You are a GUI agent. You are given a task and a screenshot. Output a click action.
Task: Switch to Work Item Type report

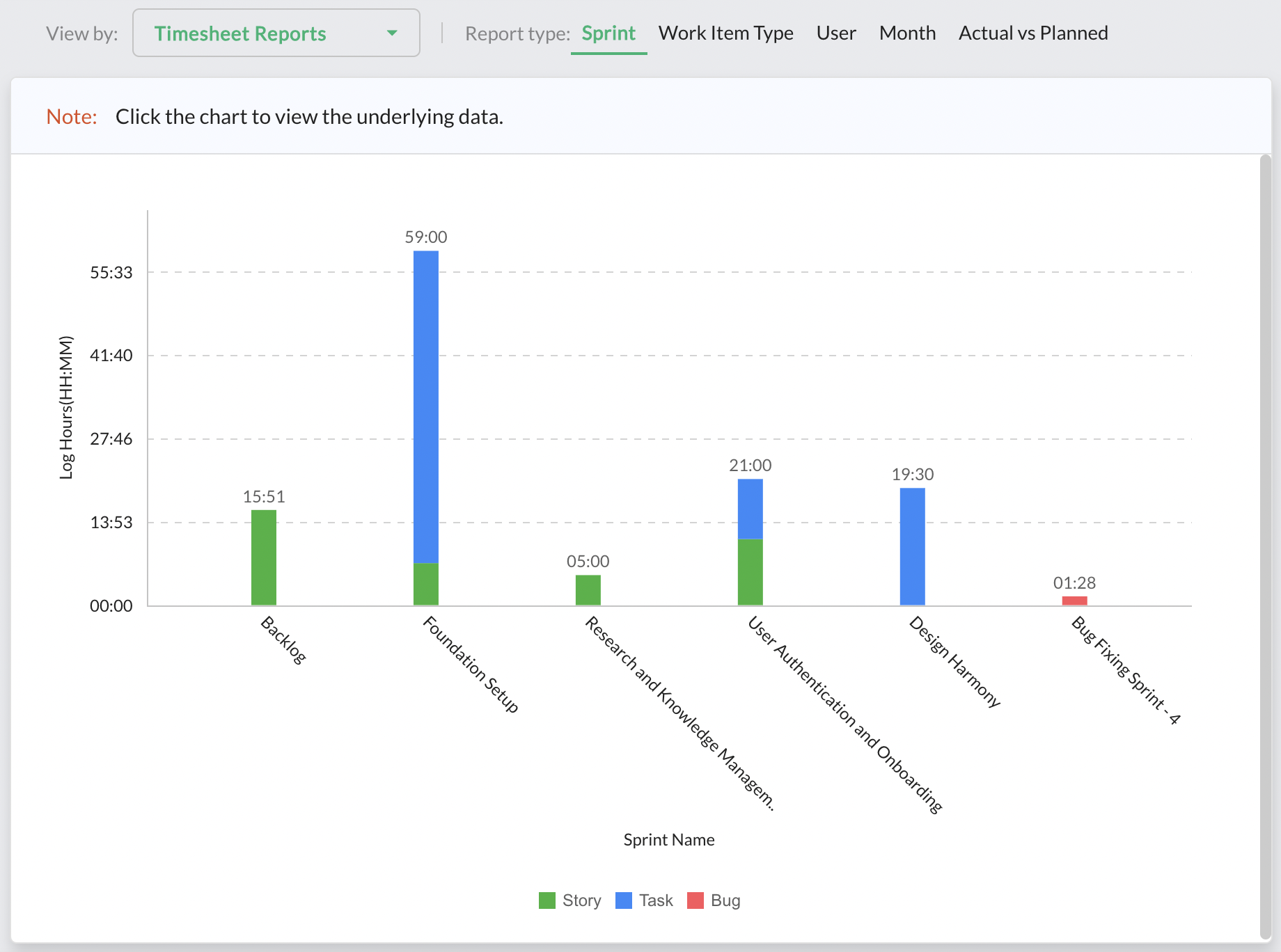[x=725, y=33]
